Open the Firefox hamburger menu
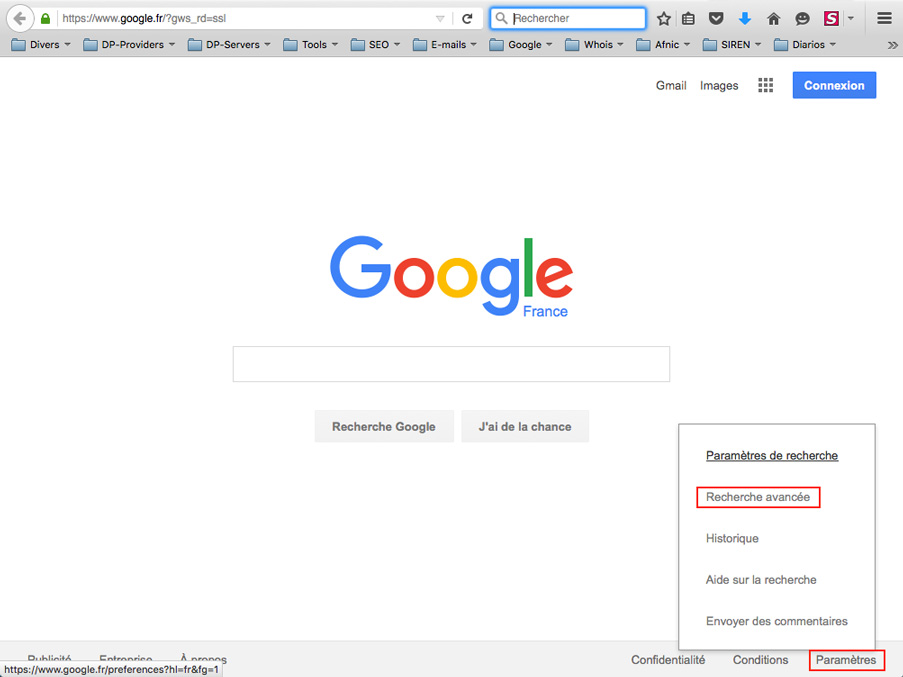The height and width of the screenshot is (677, 903). tap(885, 18)
